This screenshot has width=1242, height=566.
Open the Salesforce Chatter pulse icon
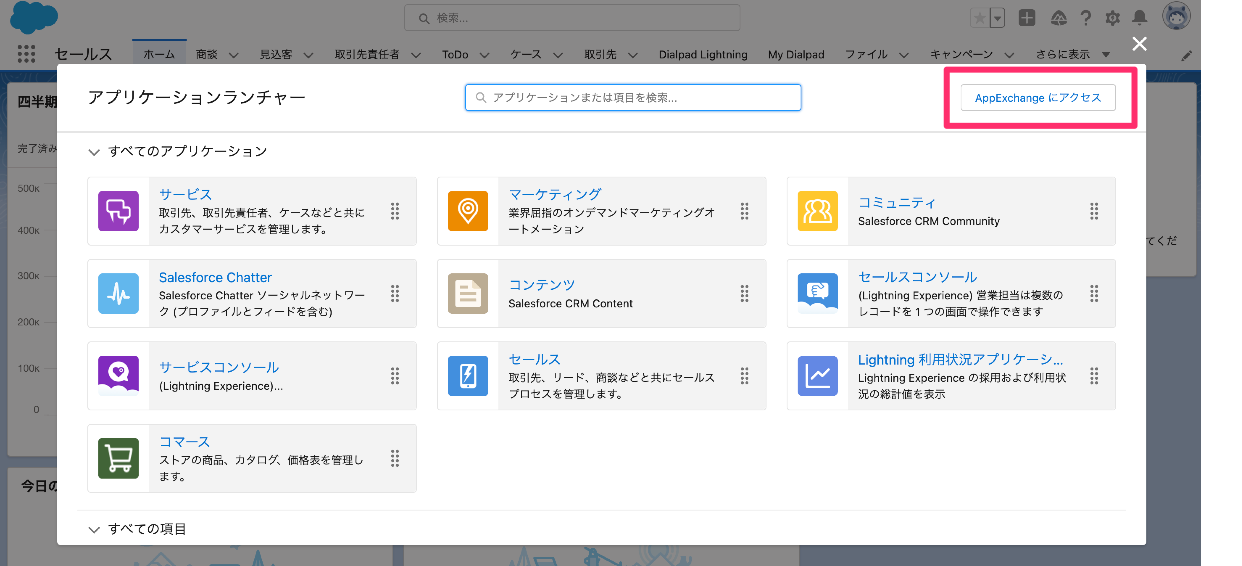(118, 293)
